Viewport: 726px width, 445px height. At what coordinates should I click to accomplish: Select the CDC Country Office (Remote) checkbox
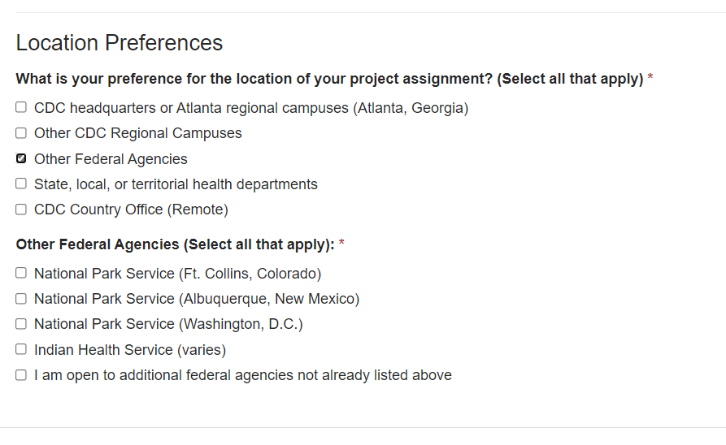pyautogui.click(x=21, y=210)
